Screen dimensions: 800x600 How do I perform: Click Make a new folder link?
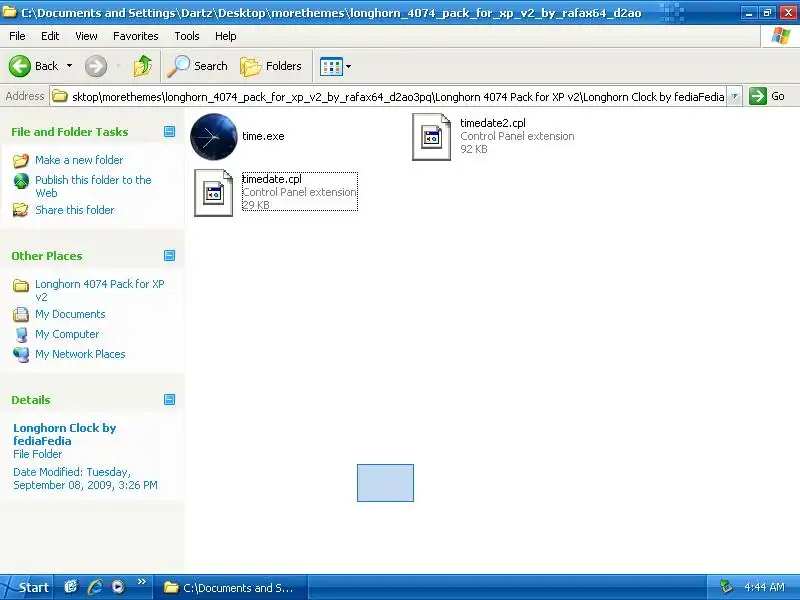(x=79, y=160)
